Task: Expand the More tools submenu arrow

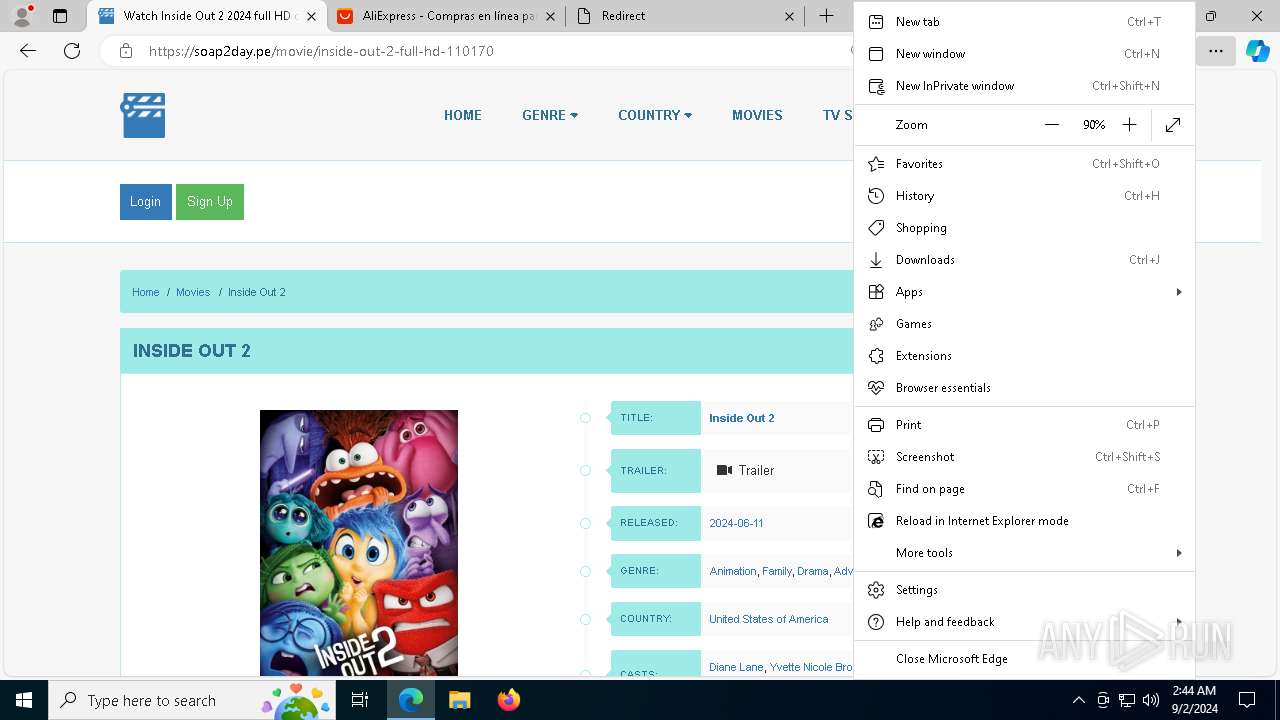Action: pos(1179,553)
